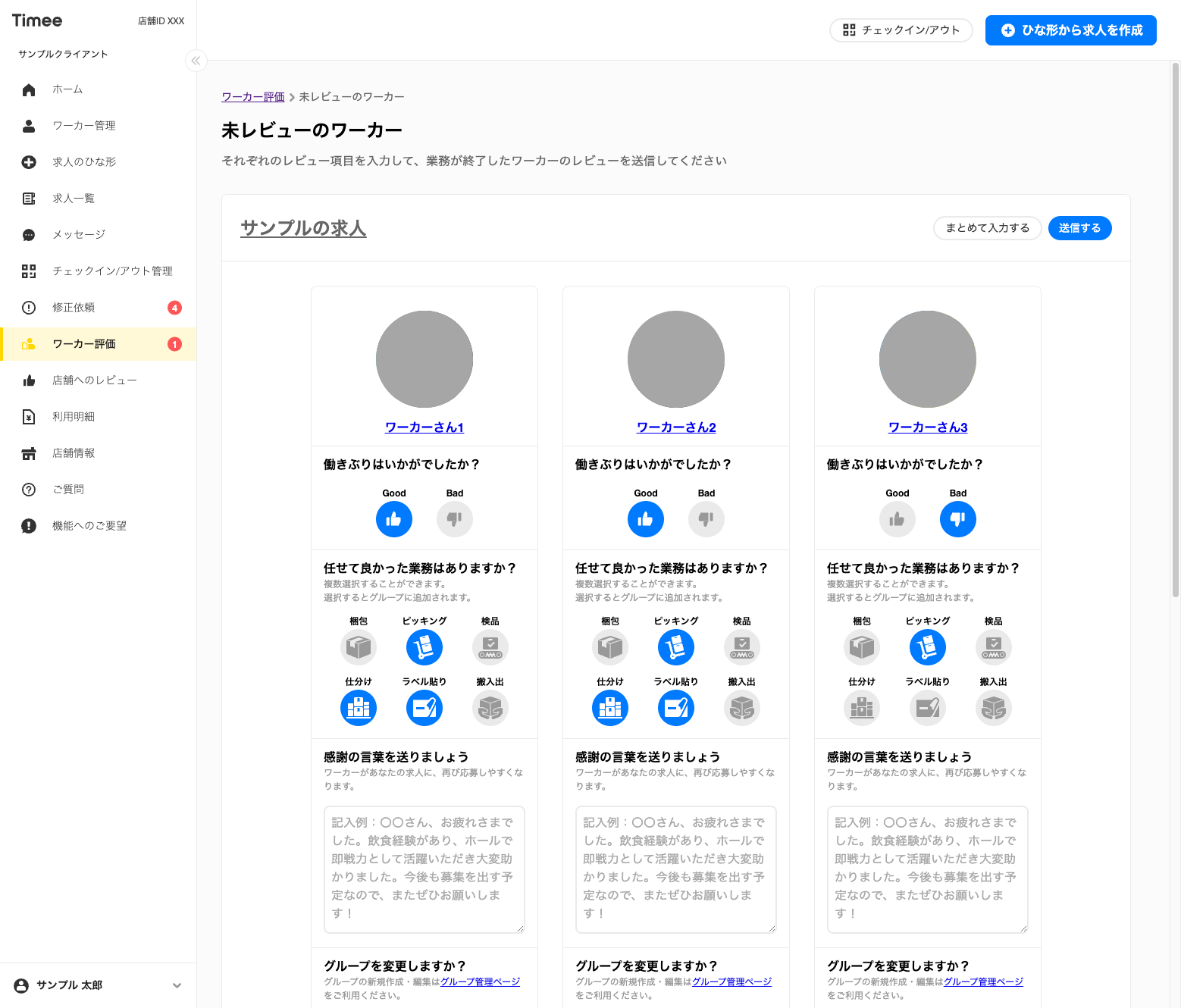Viewport: 1181px width, 1008px height.
Task: Select Good thumbs-up for ワーカーさん1
Action: (x=394, y=519)
